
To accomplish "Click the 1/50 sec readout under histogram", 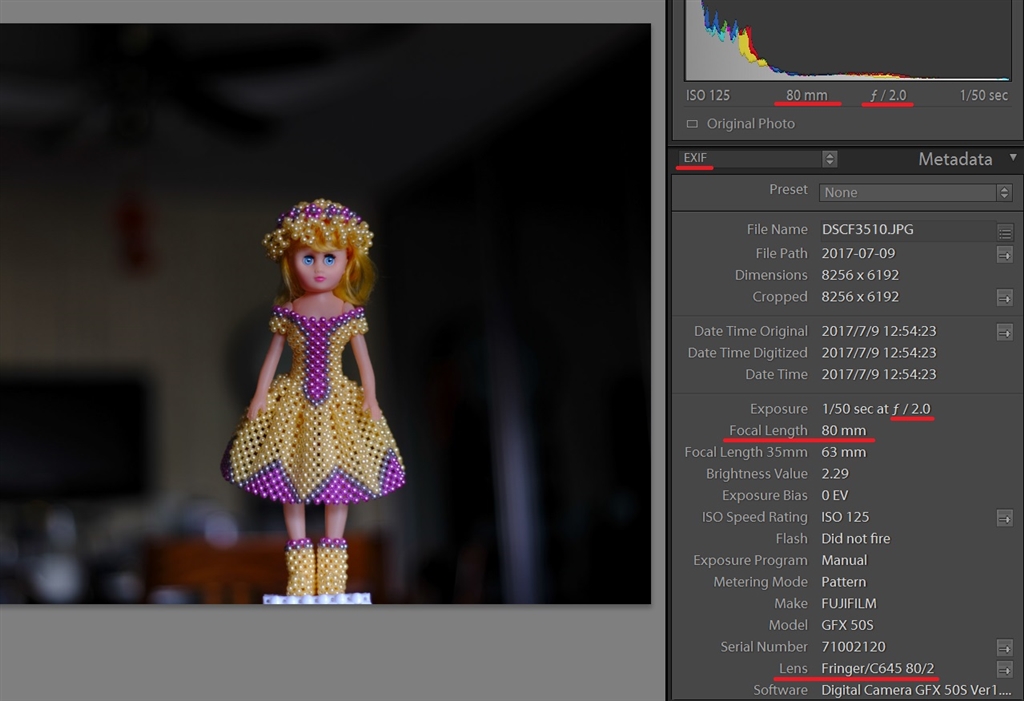I will coord(984,96).
